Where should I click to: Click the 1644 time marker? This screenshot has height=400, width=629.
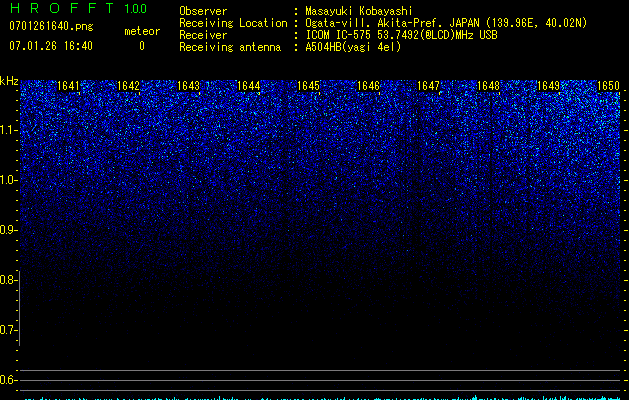(248, 86)
